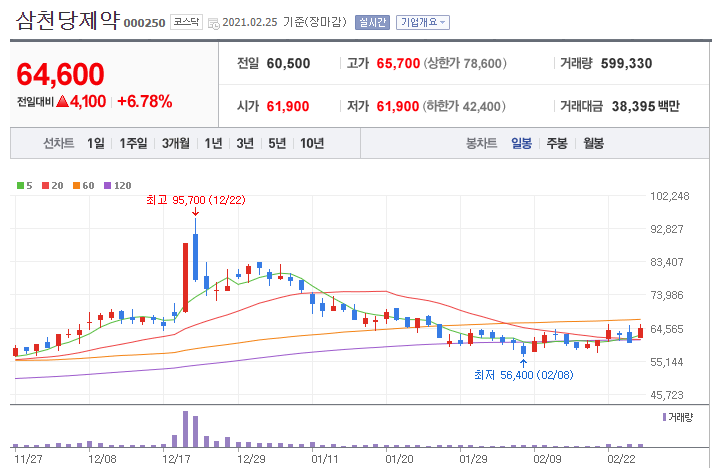Click the 45,723 price axis label
Viewport: 712px width, 468px height.
667,395
